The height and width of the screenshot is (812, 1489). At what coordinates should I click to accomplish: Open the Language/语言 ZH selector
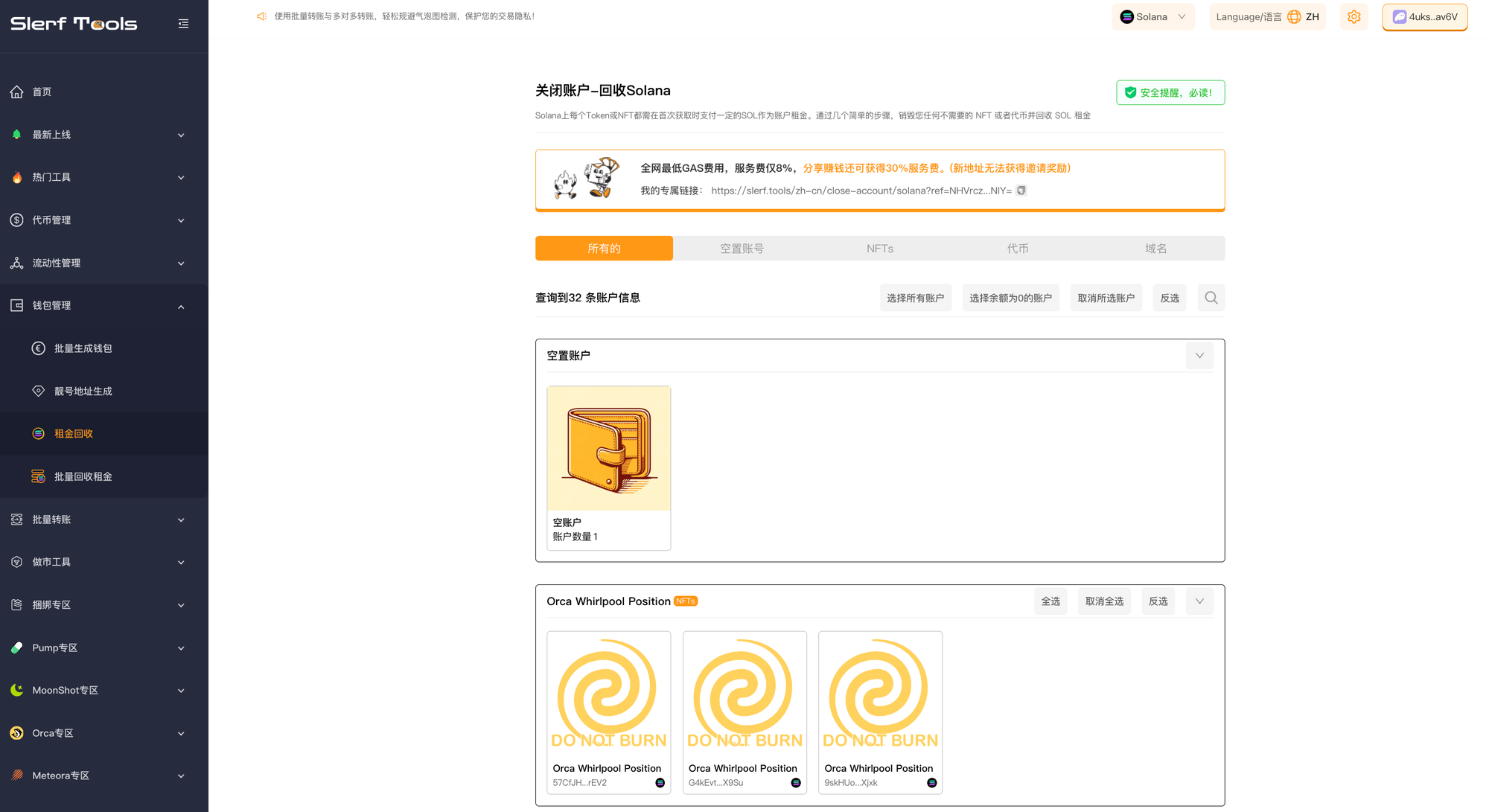click(x=1268, y=16)
